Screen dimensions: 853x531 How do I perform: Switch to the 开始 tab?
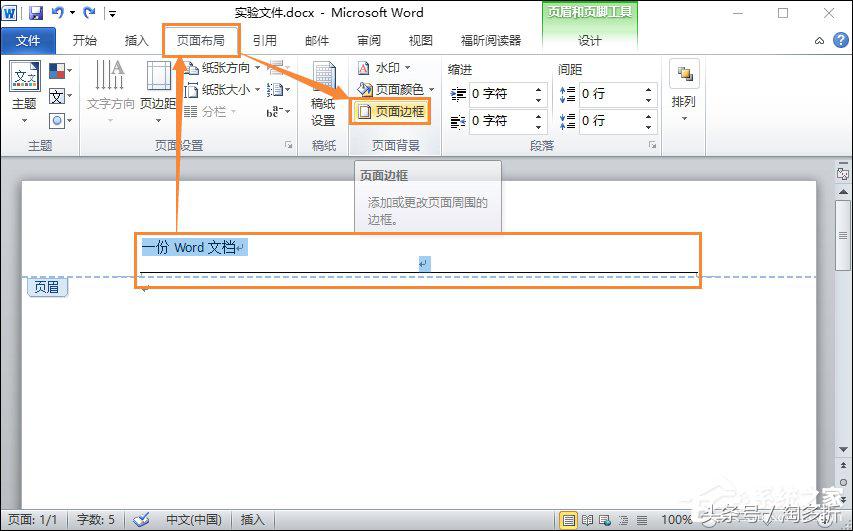tap(85, 41)
